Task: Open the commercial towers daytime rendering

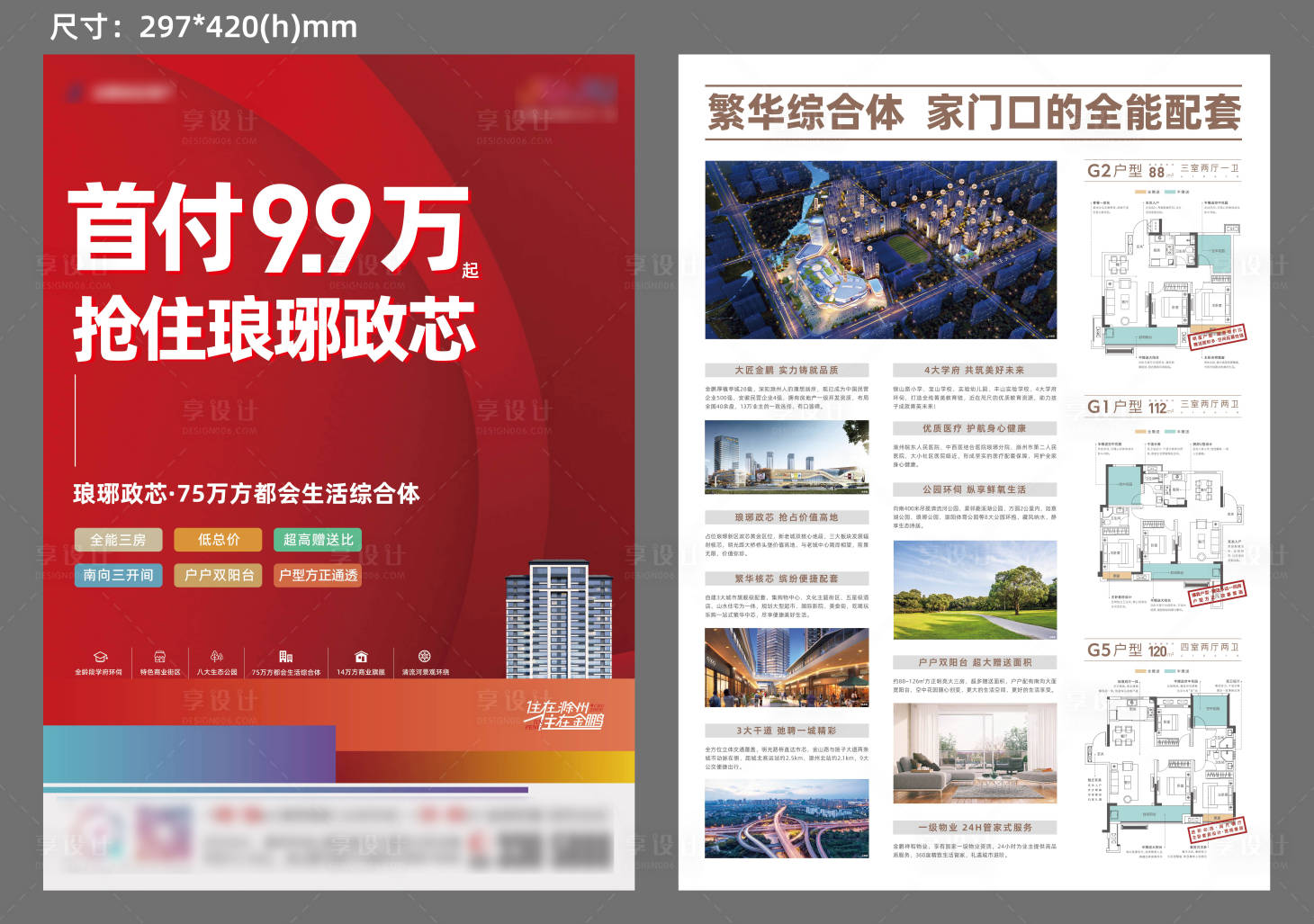Action: tap(787, 457)
